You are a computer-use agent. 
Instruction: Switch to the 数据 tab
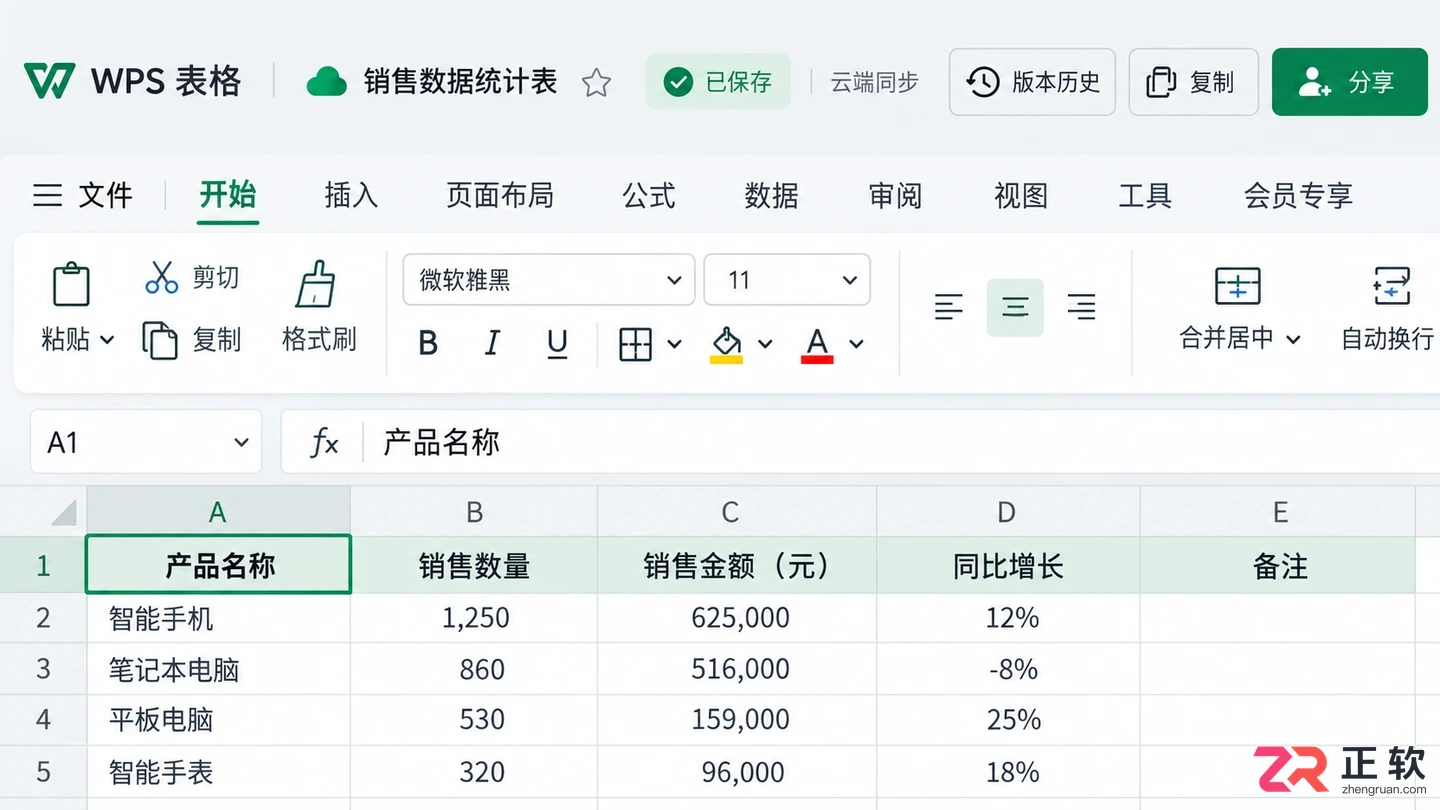771,195
